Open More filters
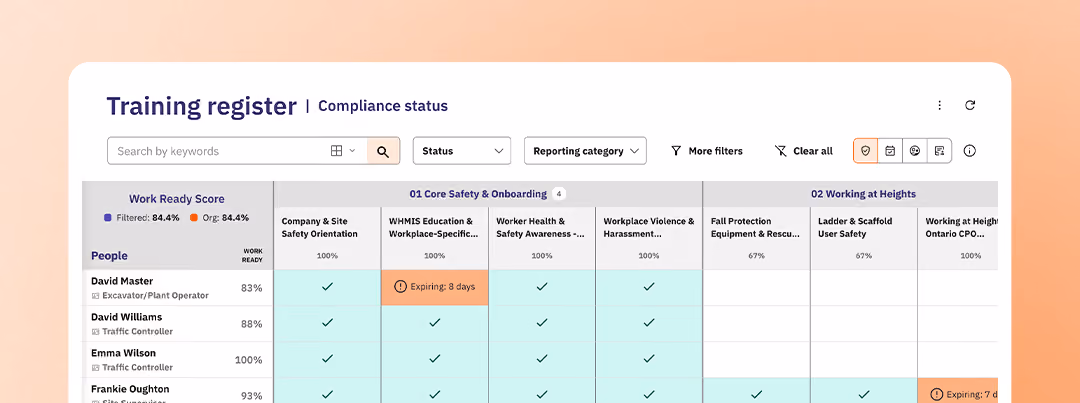This screenshot has width=1080, height=403. (707, 151)
